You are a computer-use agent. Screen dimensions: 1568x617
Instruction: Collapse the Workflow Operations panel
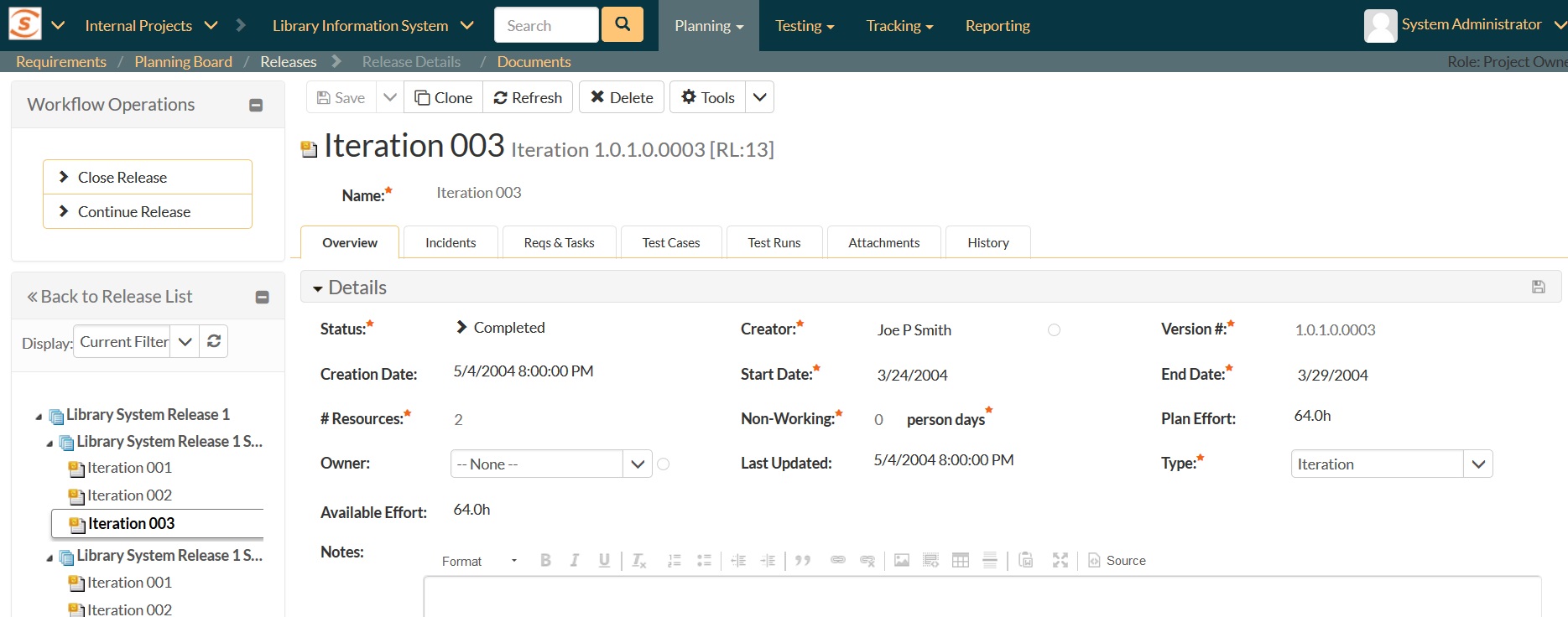click(x=257, y=105)
